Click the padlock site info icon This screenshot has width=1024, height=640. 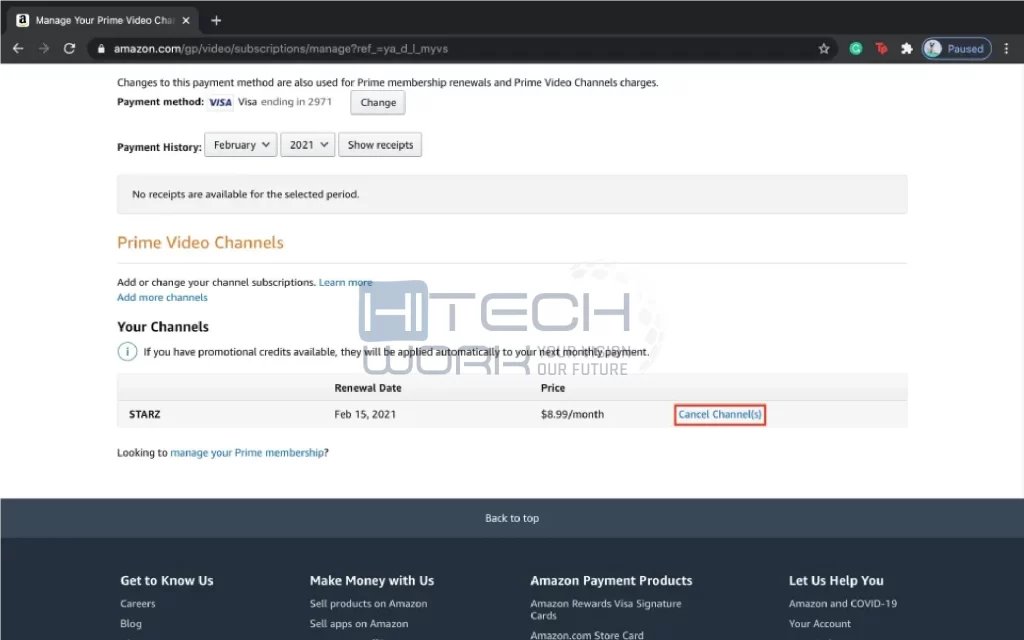(x=101, y=49)
